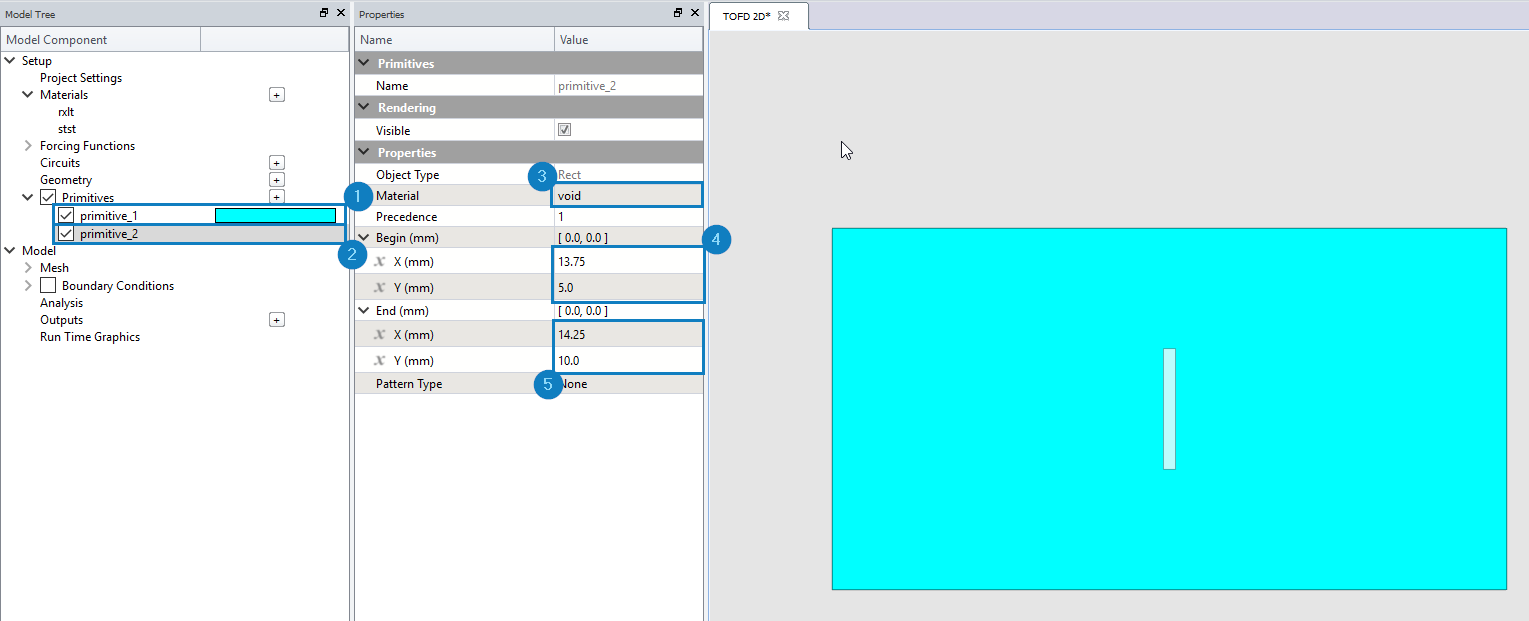Undock the Model Tree panel
Image resolution: width=1529 pixels, height=621 pixels.
click(324, 13)
